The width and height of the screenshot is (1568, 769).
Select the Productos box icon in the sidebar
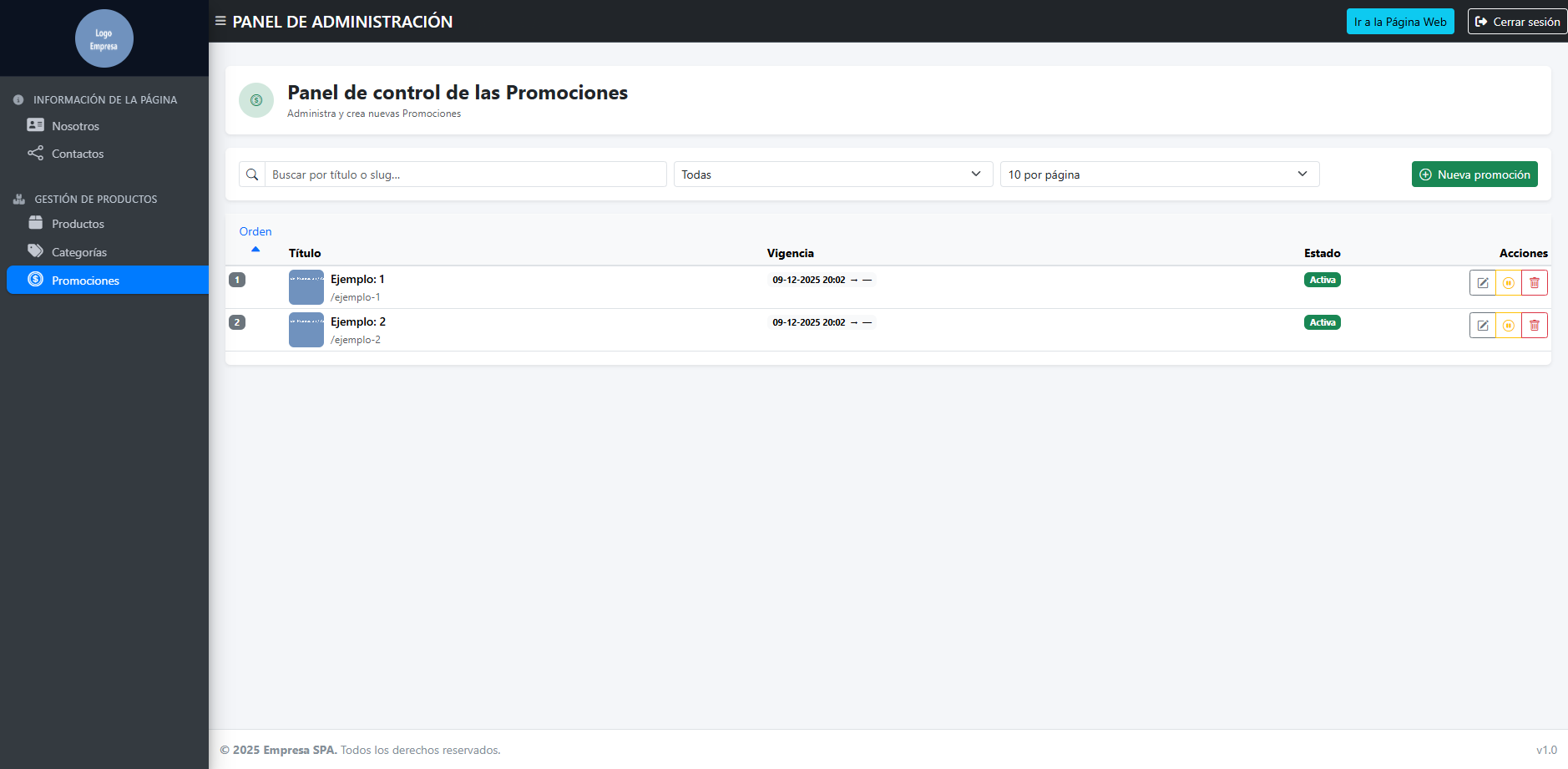click(36, 223)
